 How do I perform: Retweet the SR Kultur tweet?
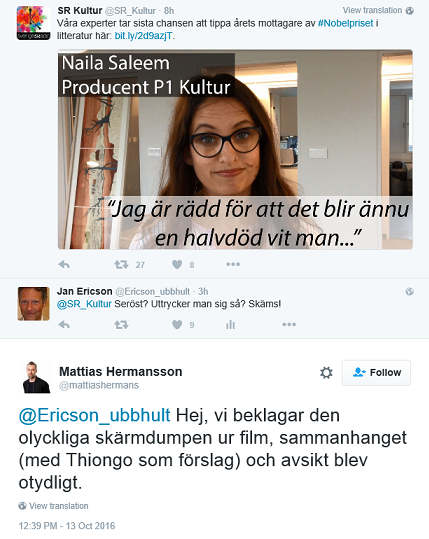coord(121,264)
